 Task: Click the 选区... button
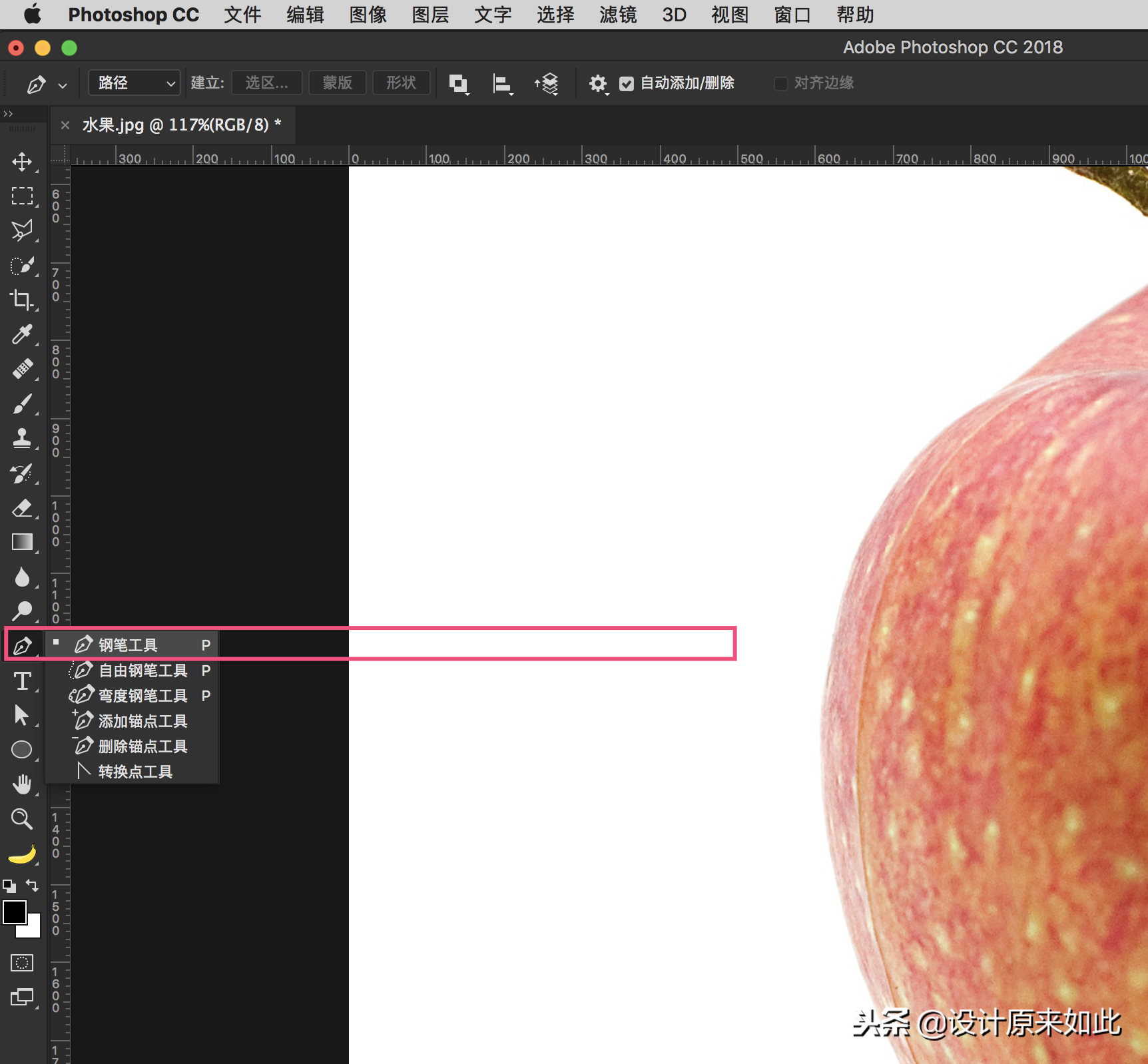point(266,83)
